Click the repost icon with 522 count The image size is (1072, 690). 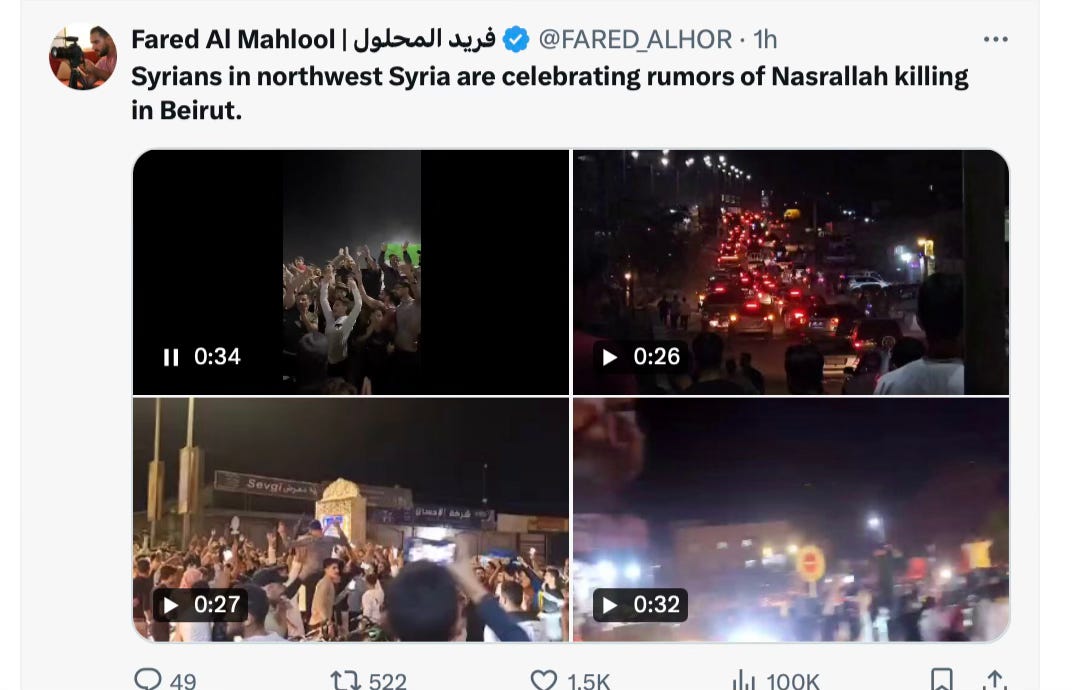[345, 680]
